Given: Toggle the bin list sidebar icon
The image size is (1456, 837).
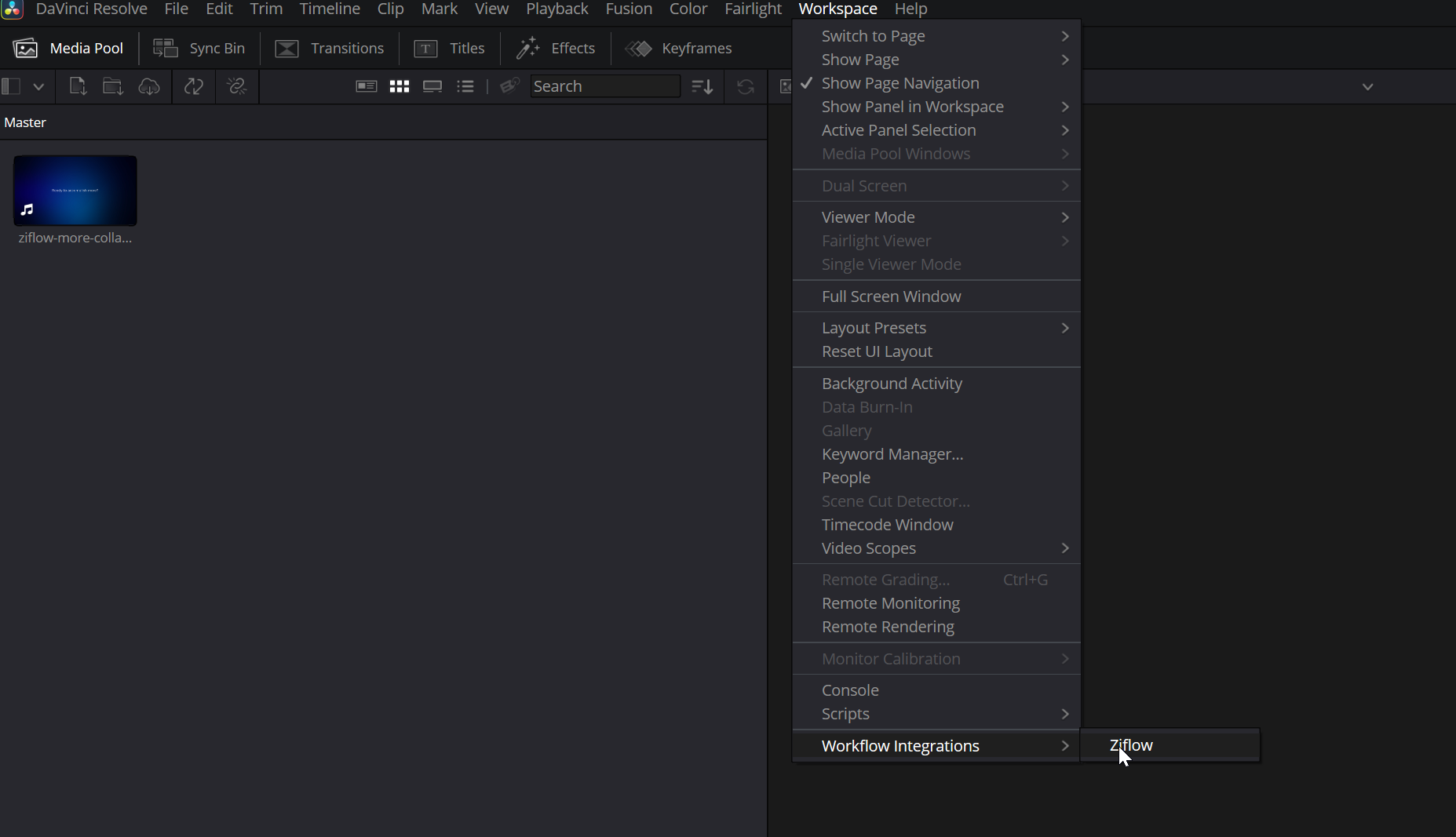Looking at the screenshot, I should point(11,86).
